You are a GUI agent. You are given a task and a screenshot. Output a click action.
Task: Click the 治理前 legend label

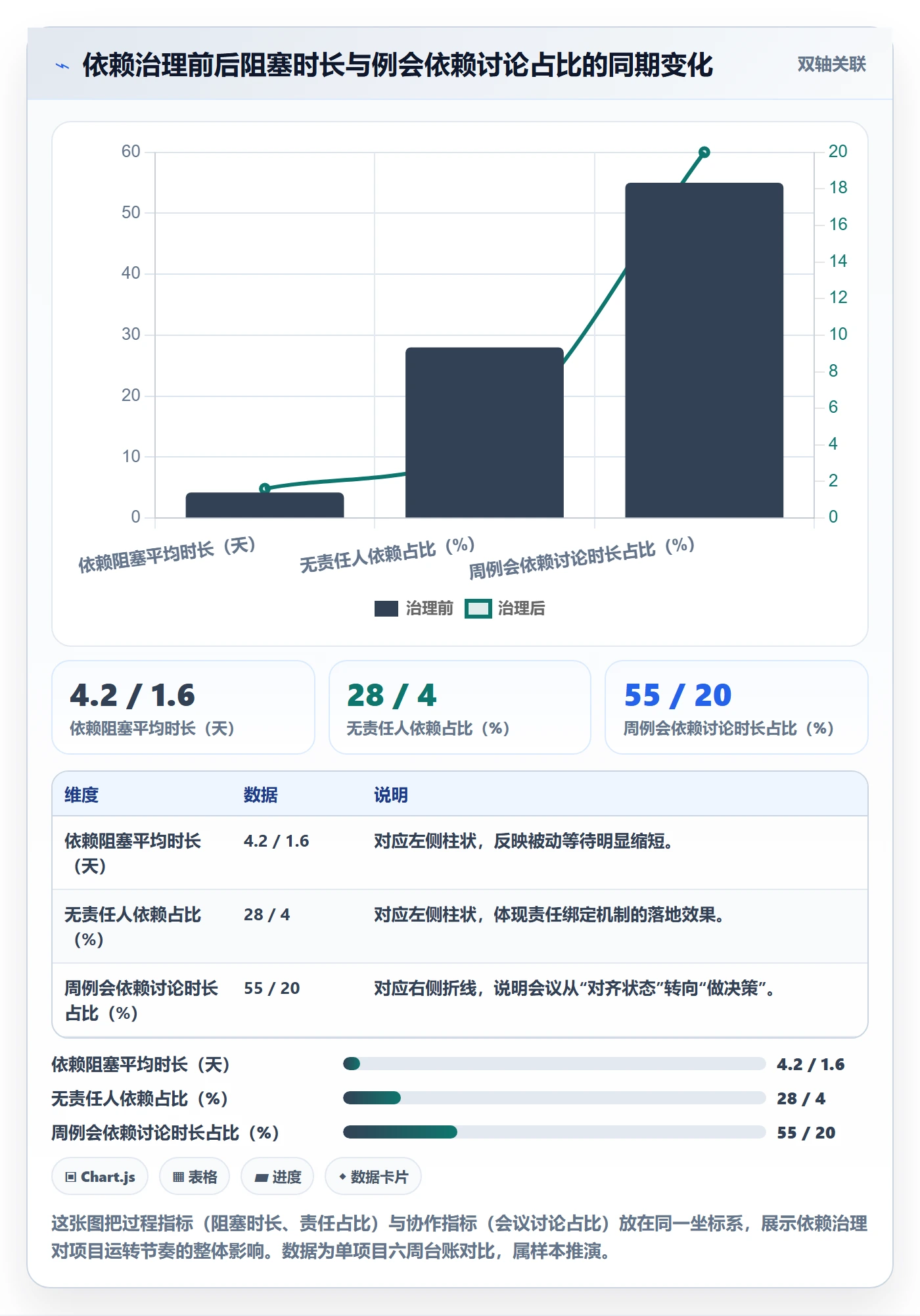click(x=429, y=609)
